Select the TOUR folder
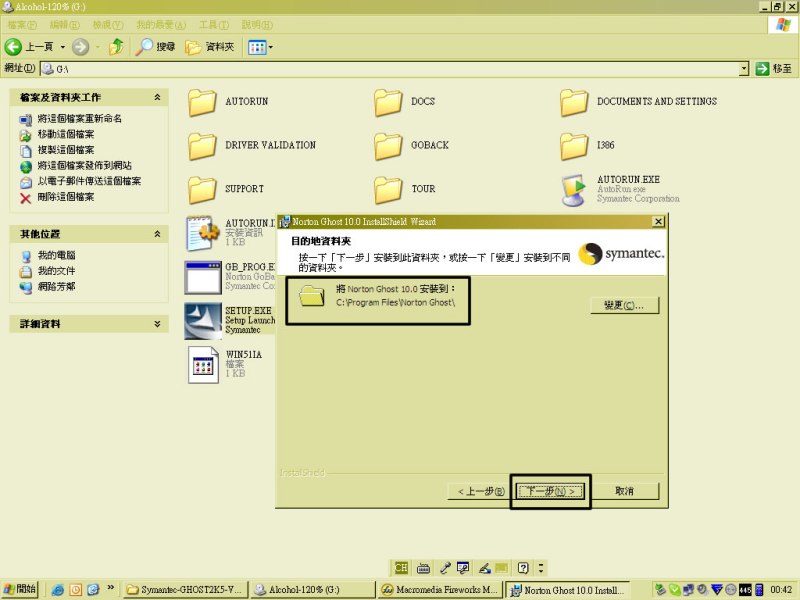 click(405, 189)
